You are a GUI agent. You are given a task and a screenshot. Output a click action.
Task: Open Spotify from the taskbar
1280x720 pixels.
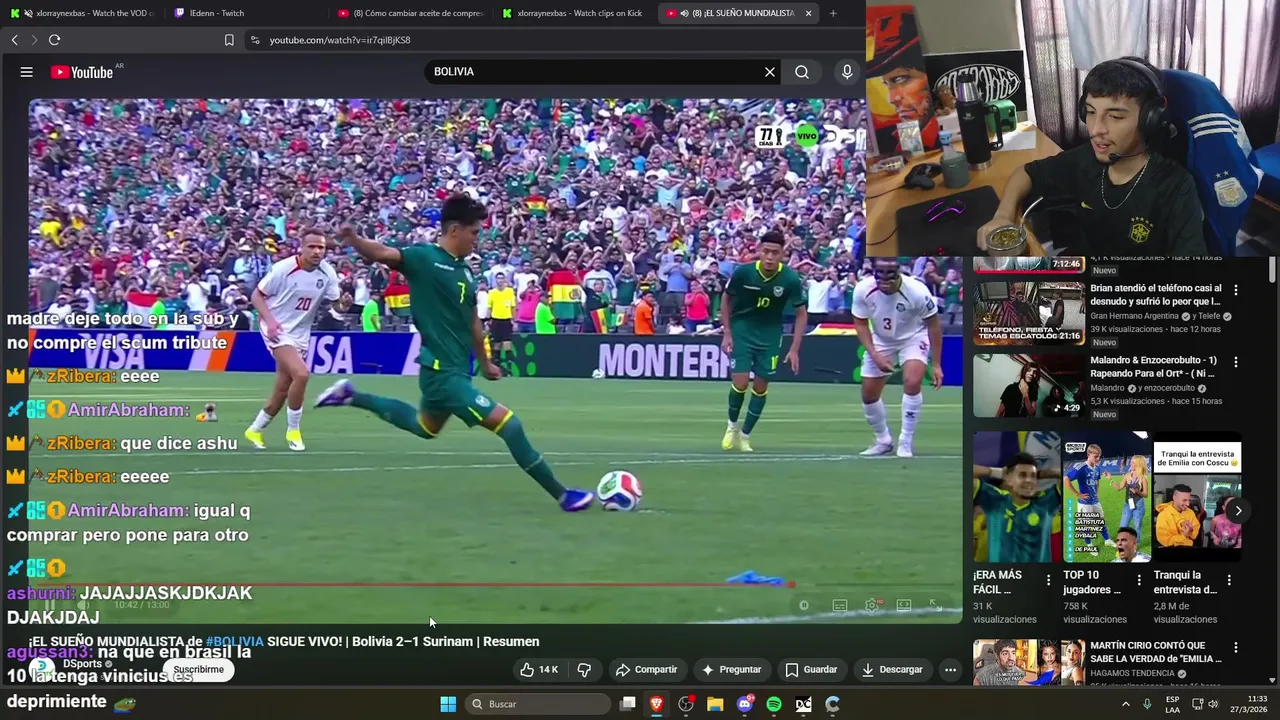click(774, 704)
